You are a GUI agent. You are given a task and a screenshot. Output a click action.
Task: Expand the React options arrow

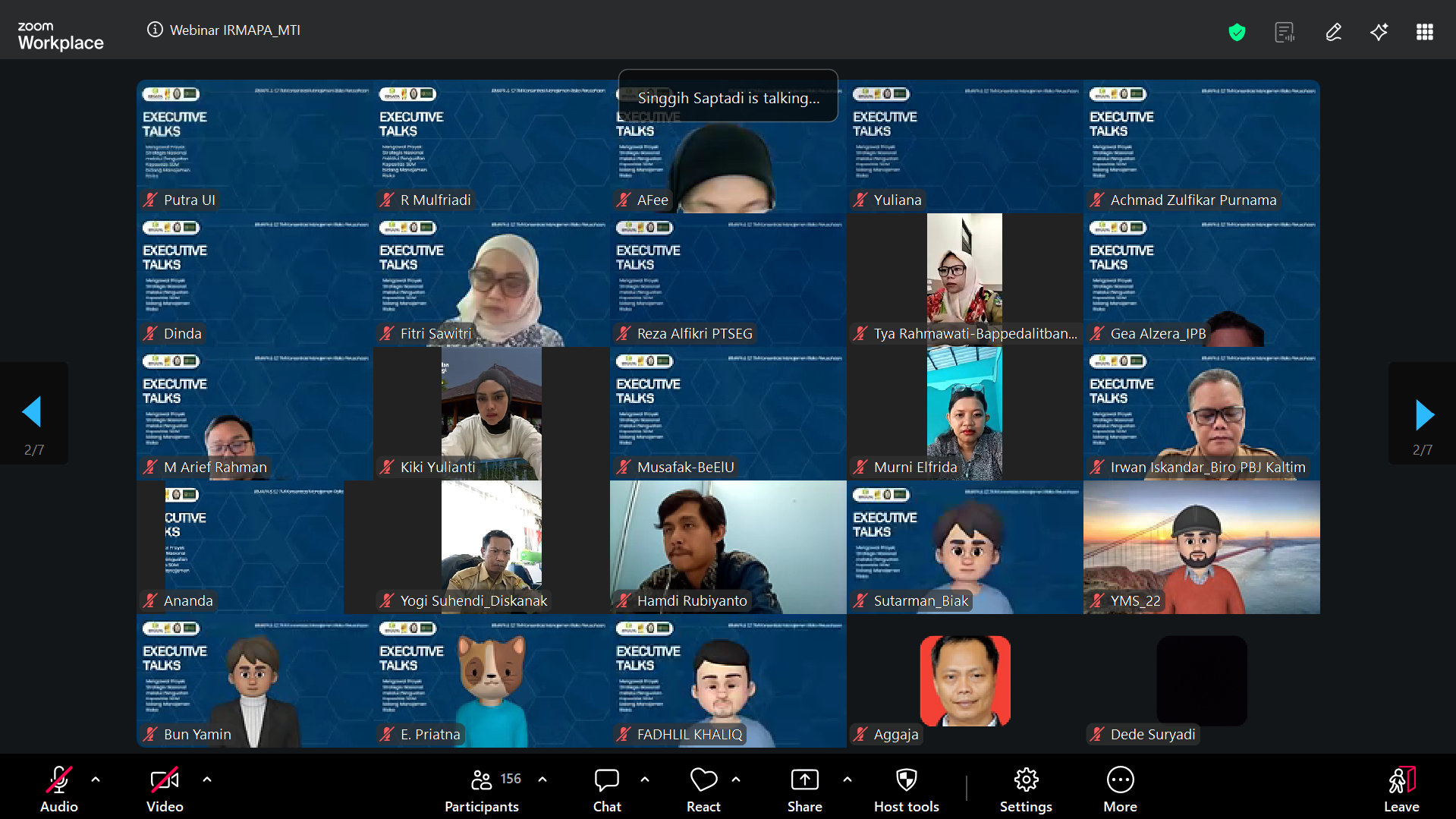tap(736, 780)
